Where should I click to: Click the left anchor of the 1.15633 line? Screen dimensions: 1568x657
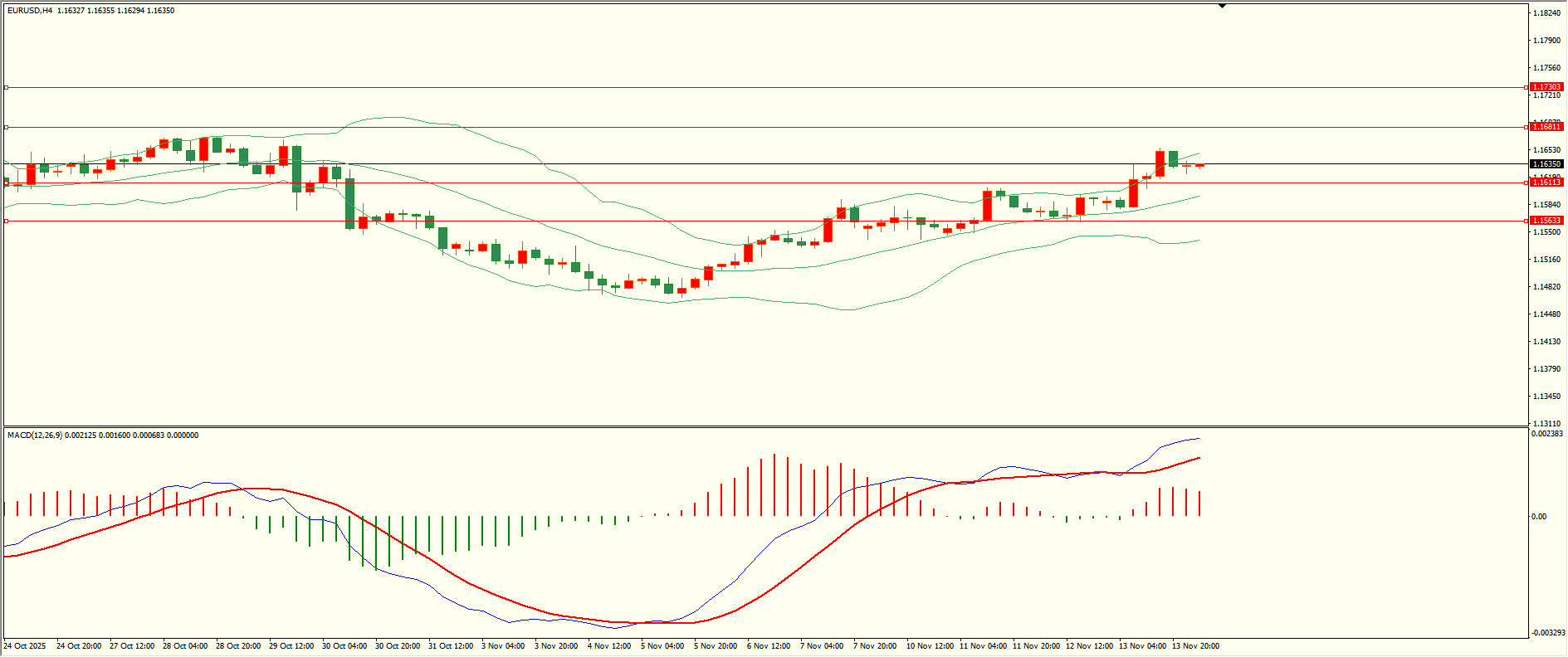pos(7,221)
